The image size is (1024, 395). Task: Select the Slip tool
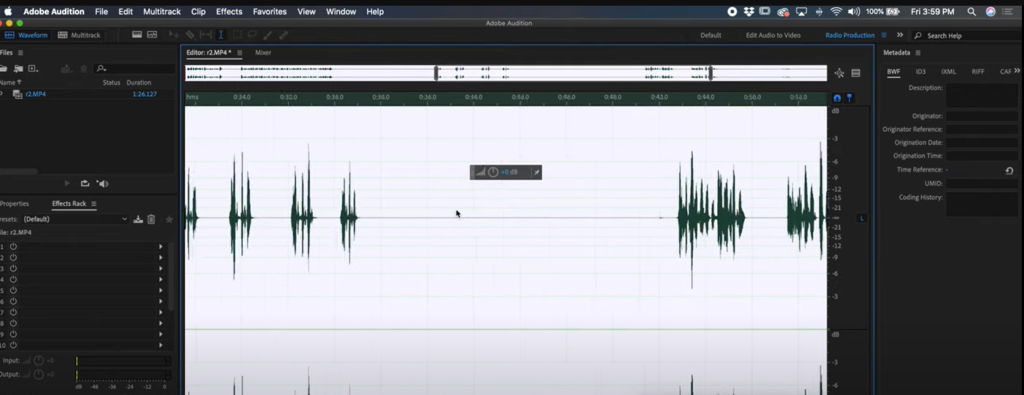205,35
